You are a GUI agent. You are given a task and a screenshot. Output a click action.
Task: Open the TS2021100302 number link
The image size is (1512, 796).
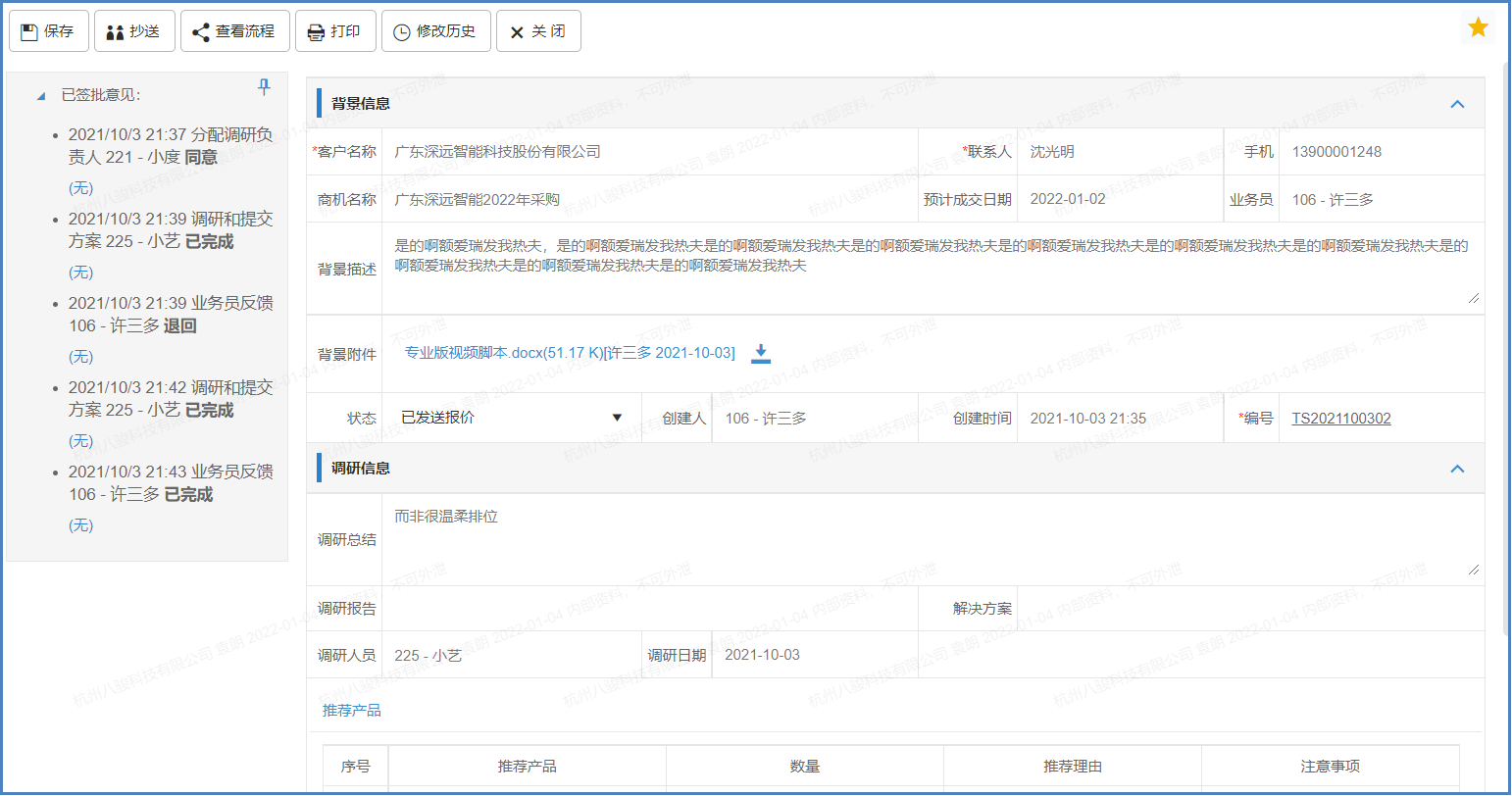tap(1339, 417)
